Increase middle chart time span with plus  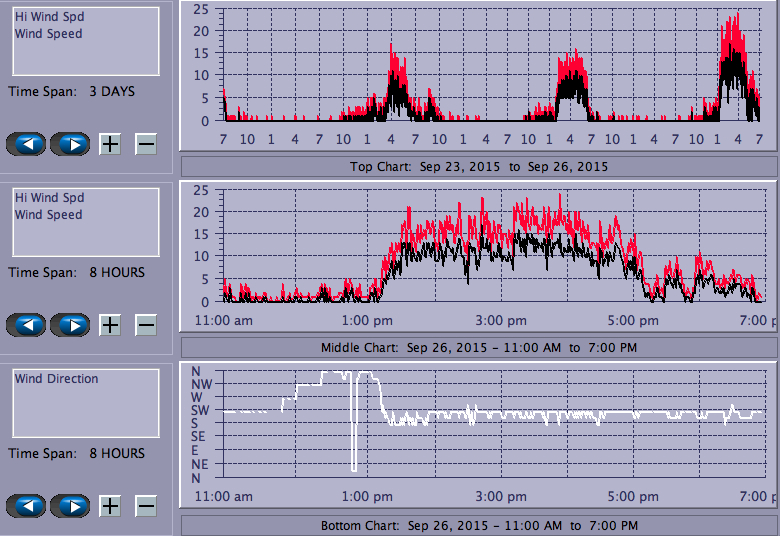[110, 325]
